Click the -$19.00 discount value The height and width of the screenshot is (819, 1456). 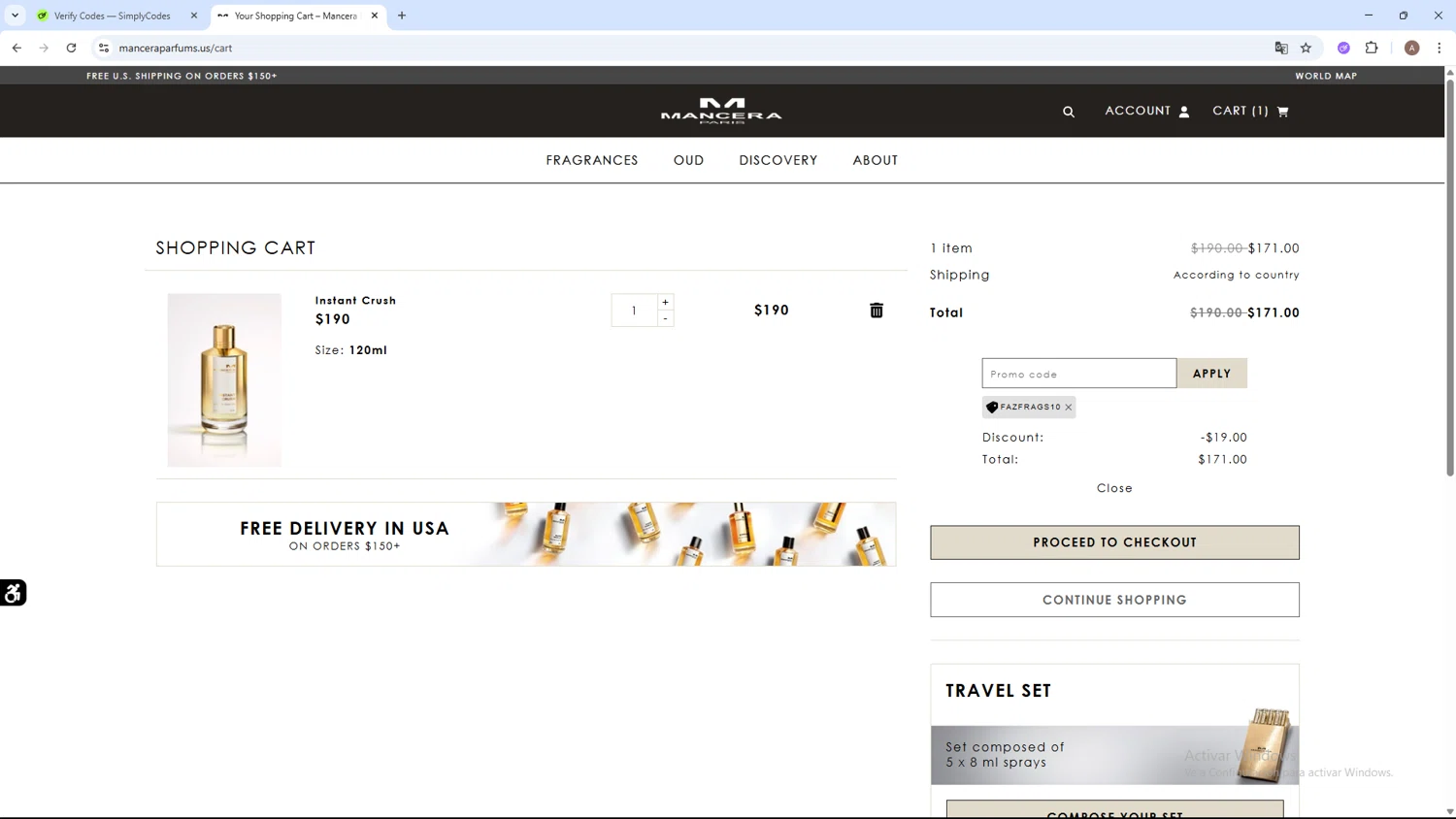point(1224,438)
